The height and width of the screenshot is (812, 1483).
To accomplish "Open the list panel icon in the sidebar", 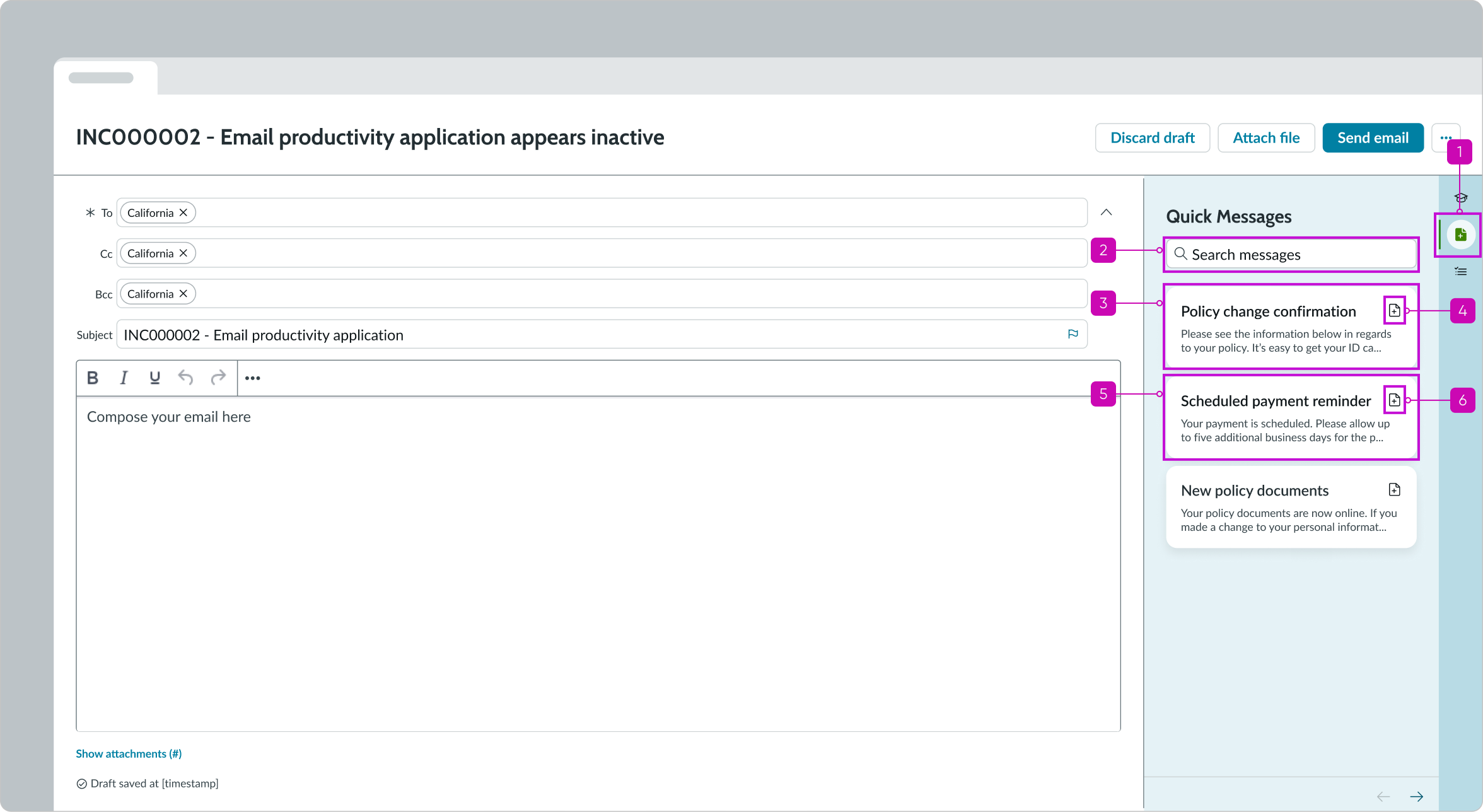I will click(x=1460, y=272).
